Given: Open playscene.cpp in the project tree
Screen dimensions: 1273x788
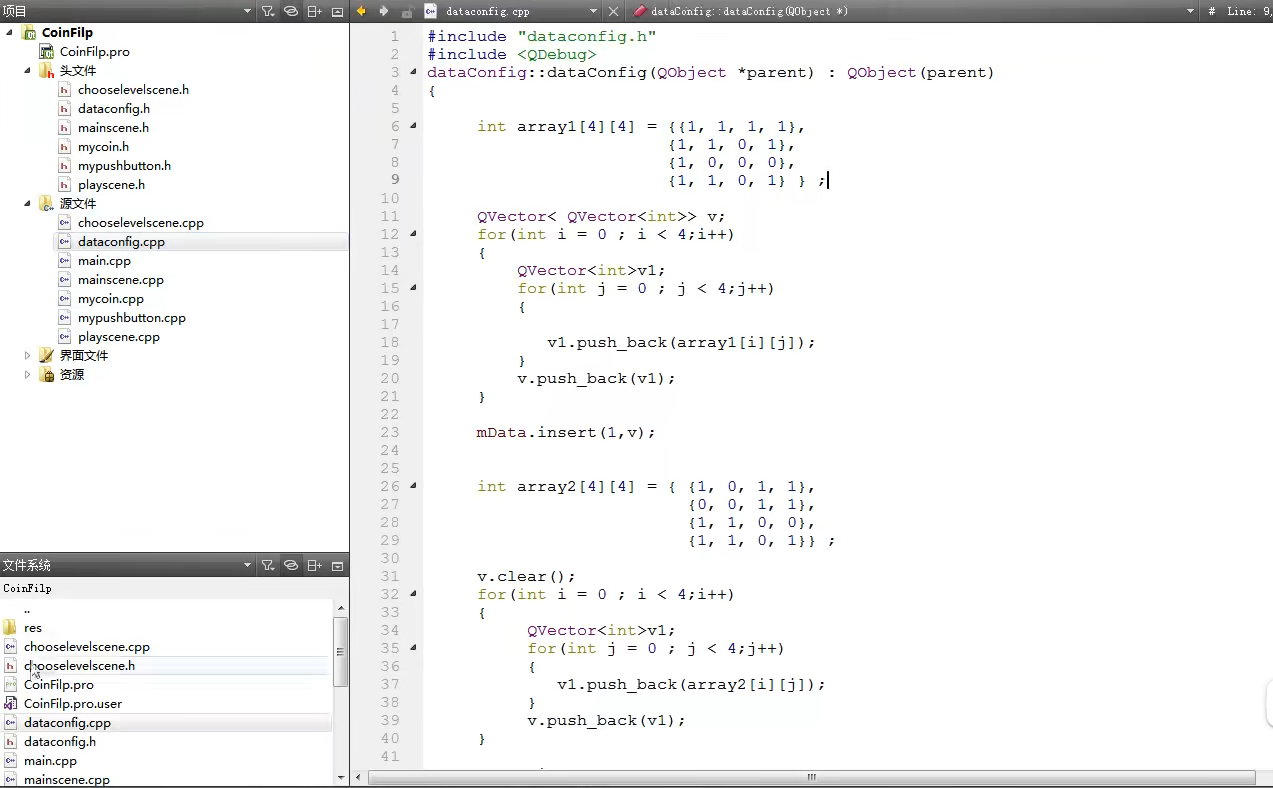Looking at the screenshot, I should [118, 337].
